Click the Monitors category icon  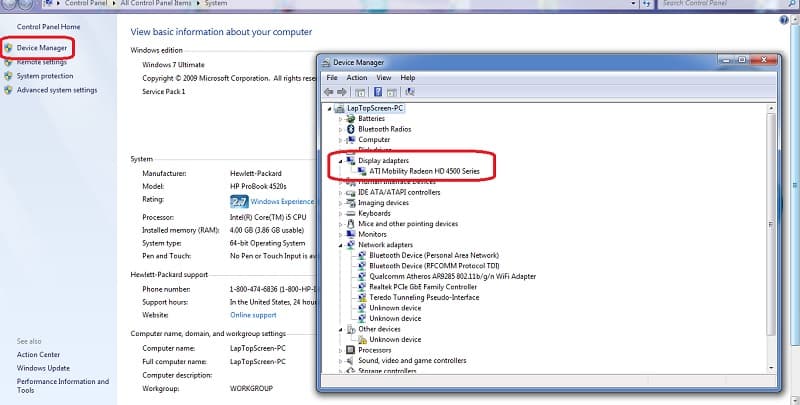pos(351,234)
